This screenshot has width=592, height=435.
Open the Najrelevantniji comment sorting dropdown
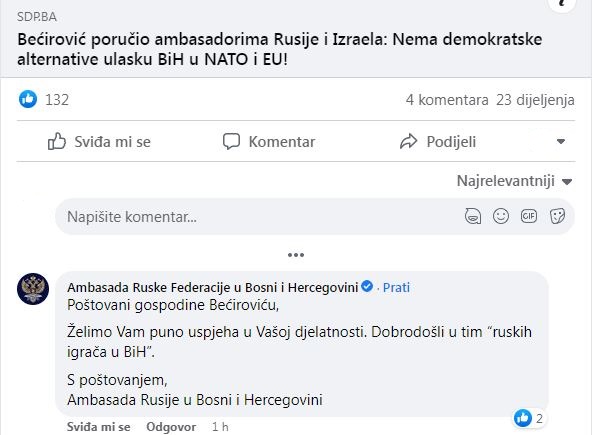pyautogui.click(x=514, y=181)
